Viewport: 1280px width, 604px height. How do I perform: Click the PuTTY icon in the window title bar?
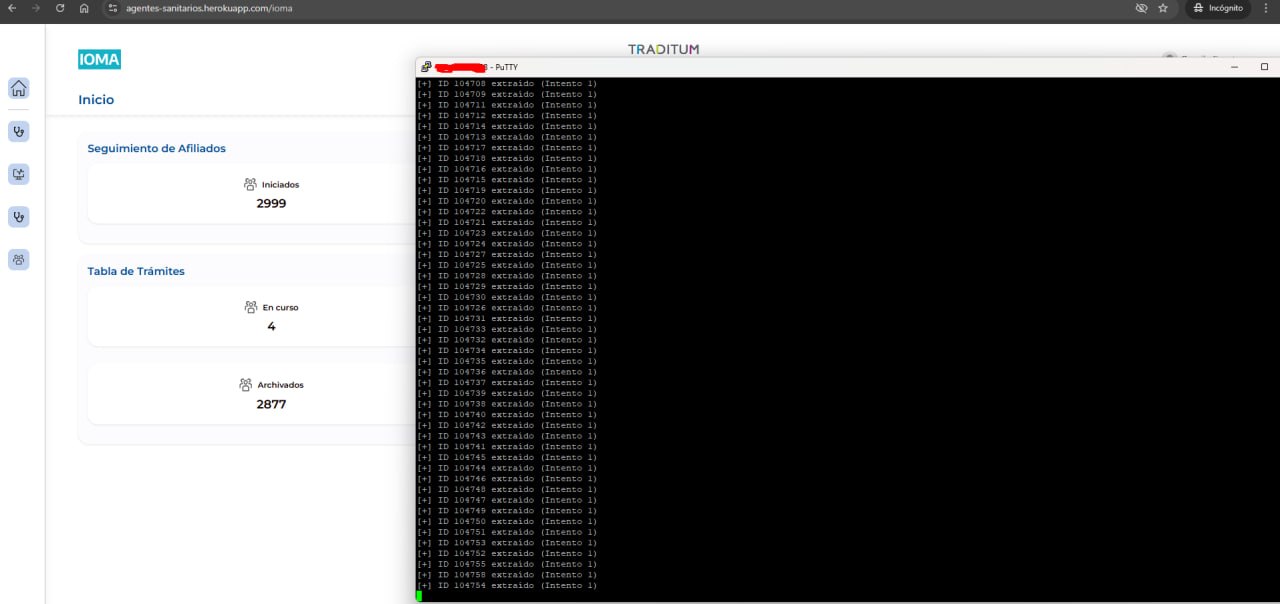[x=426, y=67]
